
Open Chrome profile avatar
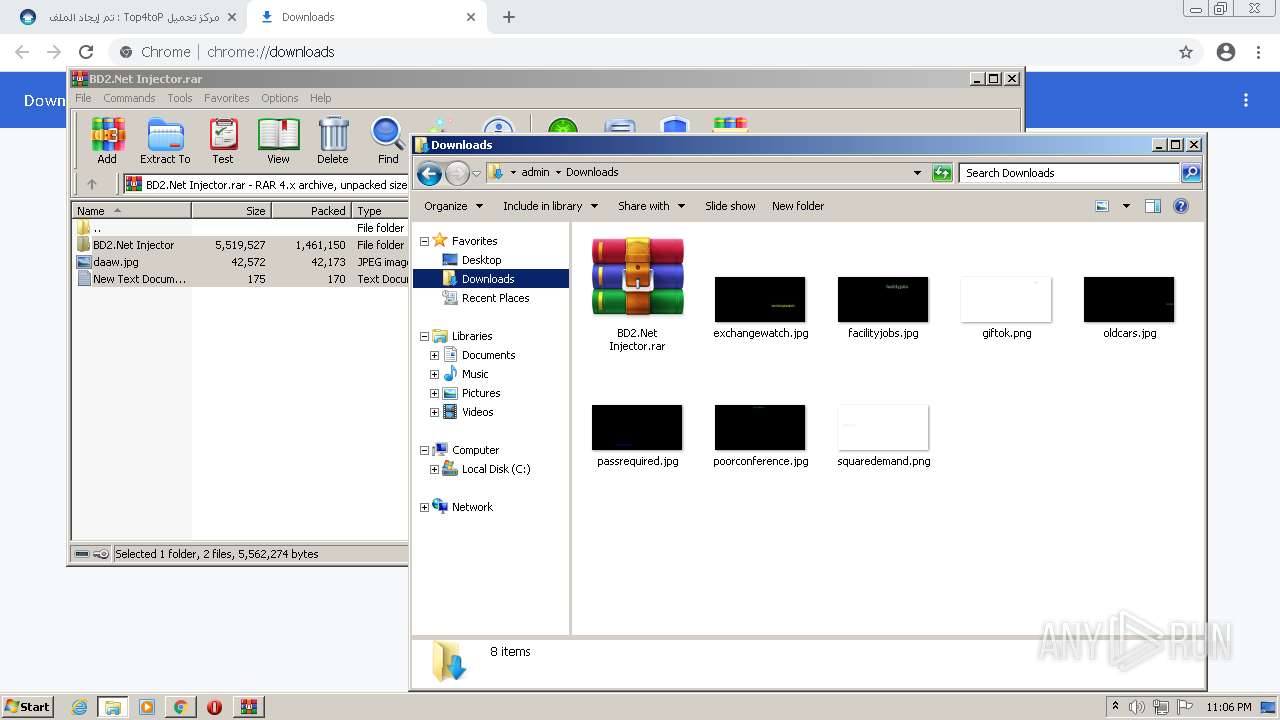pos(1226,52)
